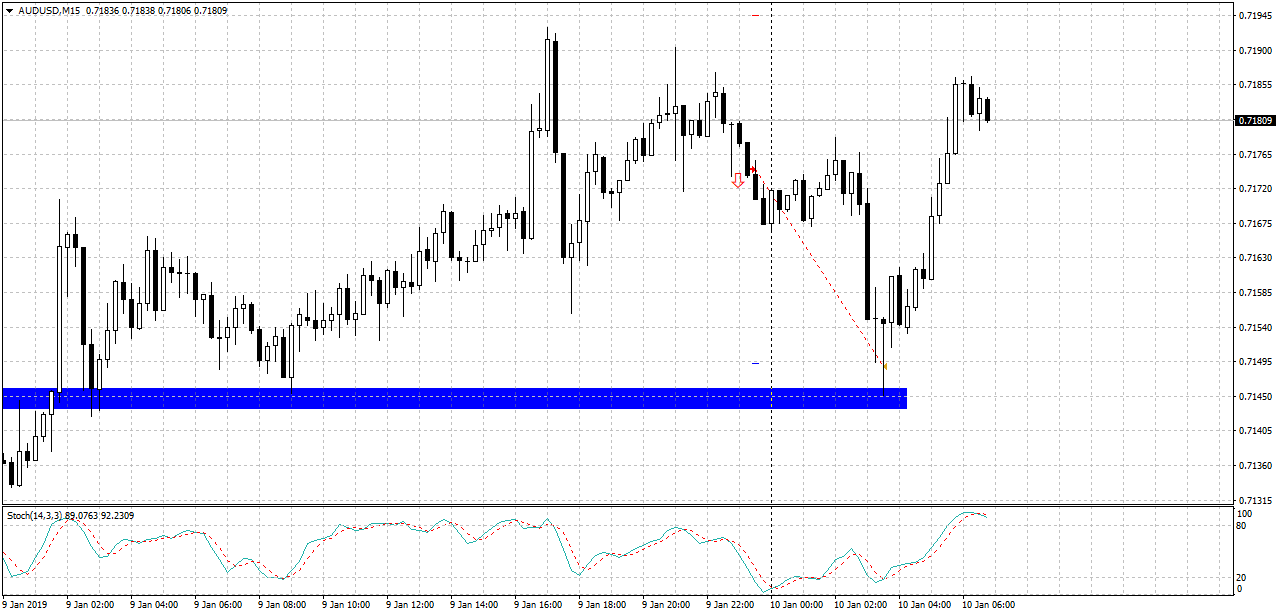Screen dimensions: 1276x616
Task: Click the 9 Jan 2019 date label
Action: (x=26, y=605)
